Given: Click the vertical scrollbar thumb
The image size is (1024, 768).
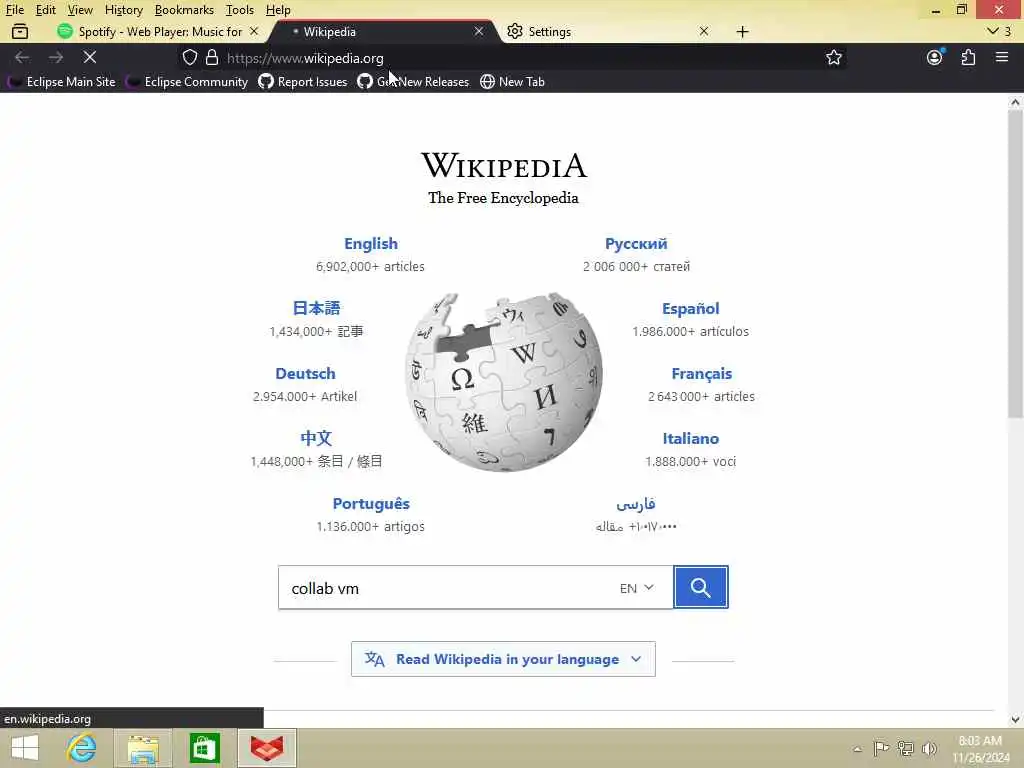Looking at the screenshot, I should coord(1015,264).
